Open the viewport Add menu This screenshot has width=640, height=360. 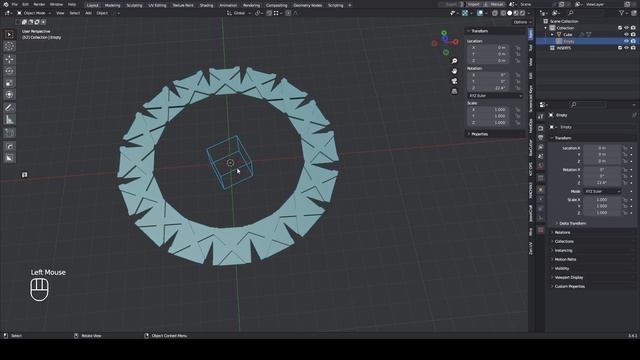88,13
